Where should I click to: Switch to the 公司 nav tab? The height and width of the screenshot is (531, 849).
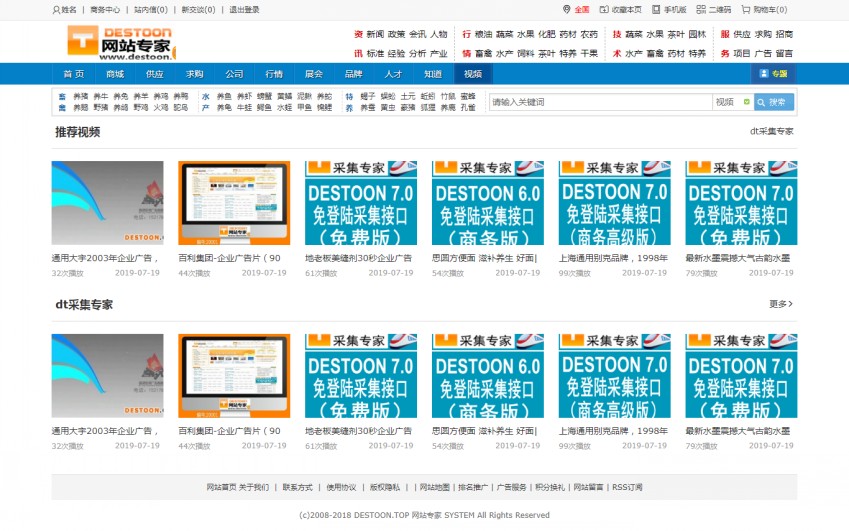234,74
